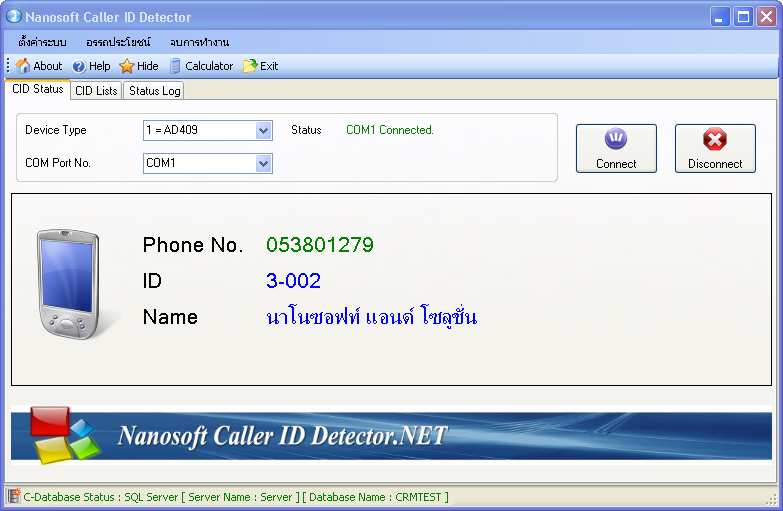Maximize the Caller ID Detector window
Image resolution: width=783 pixels, height=511 pixels.
coord(743,16)
